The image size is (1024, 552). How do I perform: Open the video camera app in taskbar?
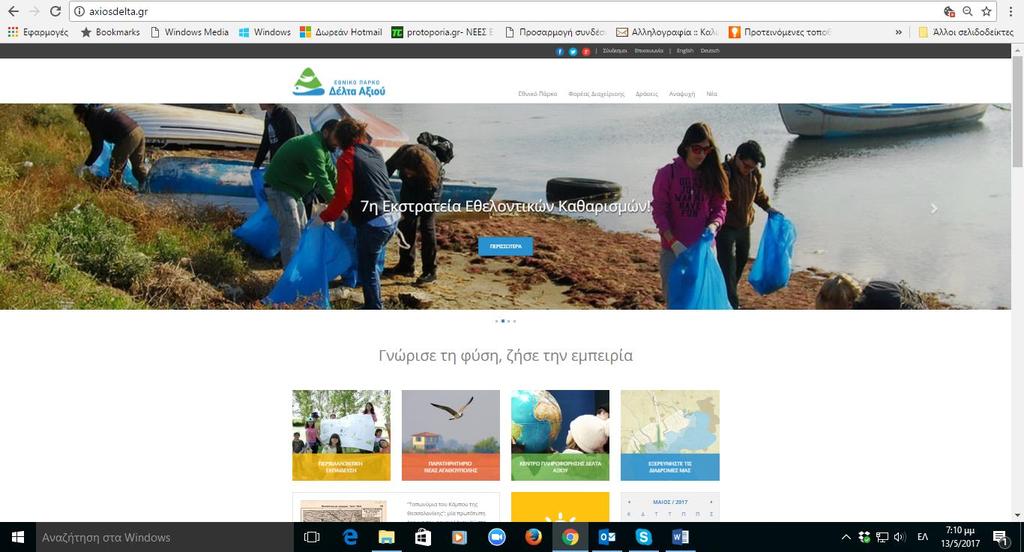pyautogui.click(x=497, y=537)
